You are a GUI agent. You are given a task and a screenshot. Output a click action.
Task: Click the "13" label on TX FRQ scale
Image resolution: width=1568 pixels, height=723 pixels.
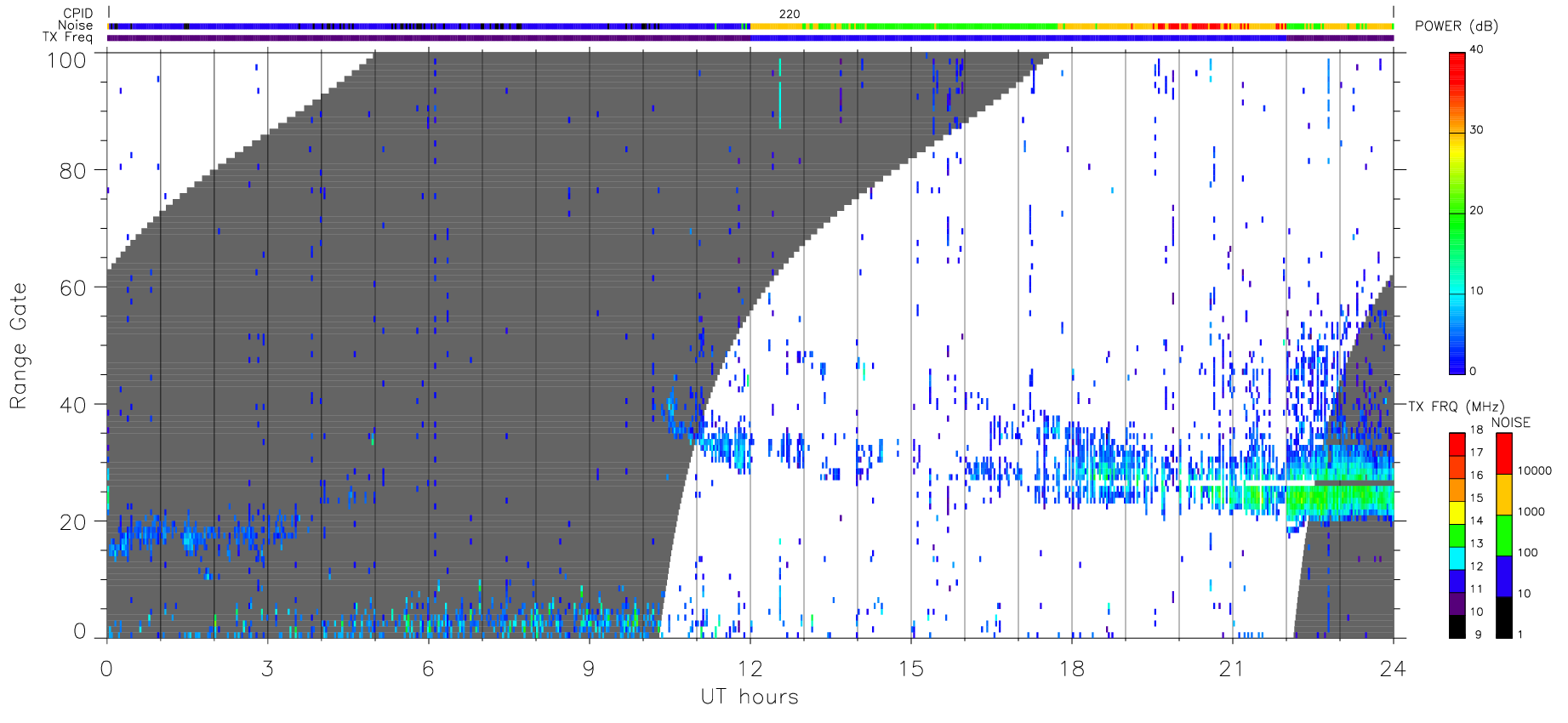point(1476,544)
